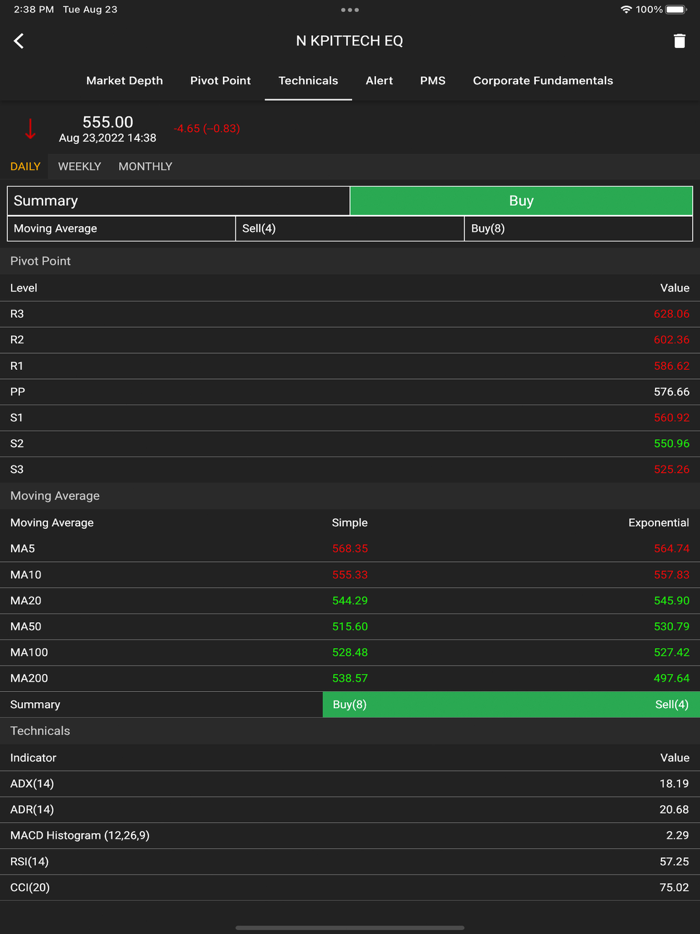This screenshot has height=934, width=700.
Task: Tap the Sell(4) summary cell
Action: (x=350, y=229)
